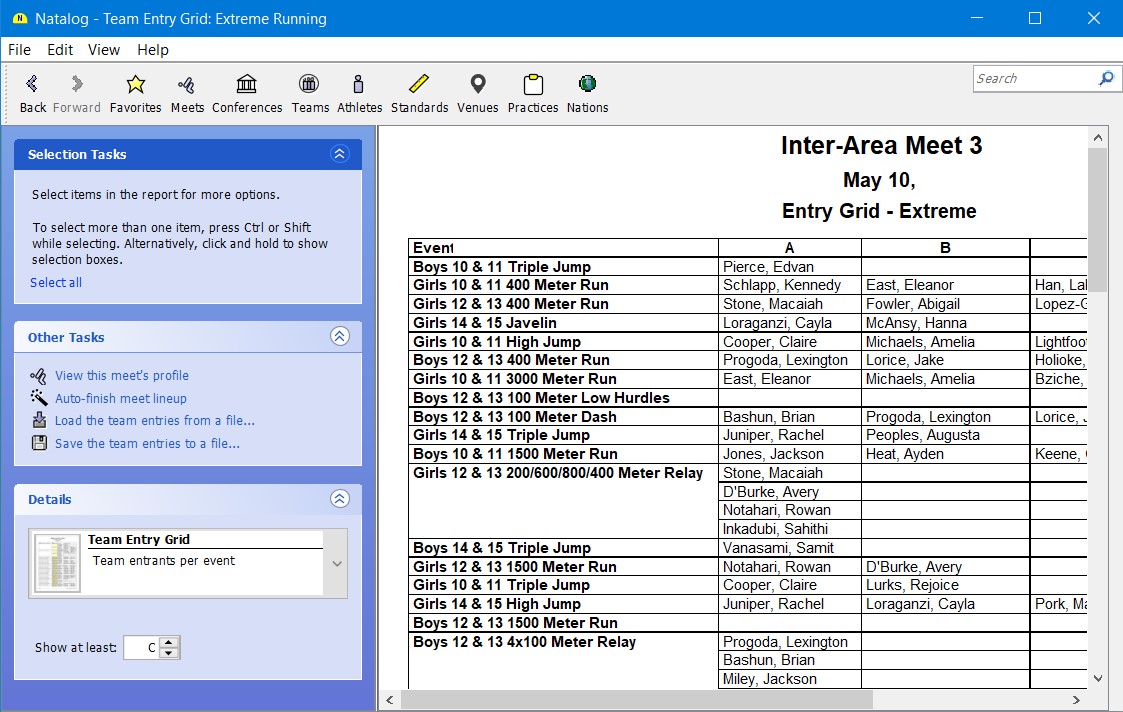Screen dimensions: 1123x712
Task: Open the Venues pin icon
Action: pos(478,93)
